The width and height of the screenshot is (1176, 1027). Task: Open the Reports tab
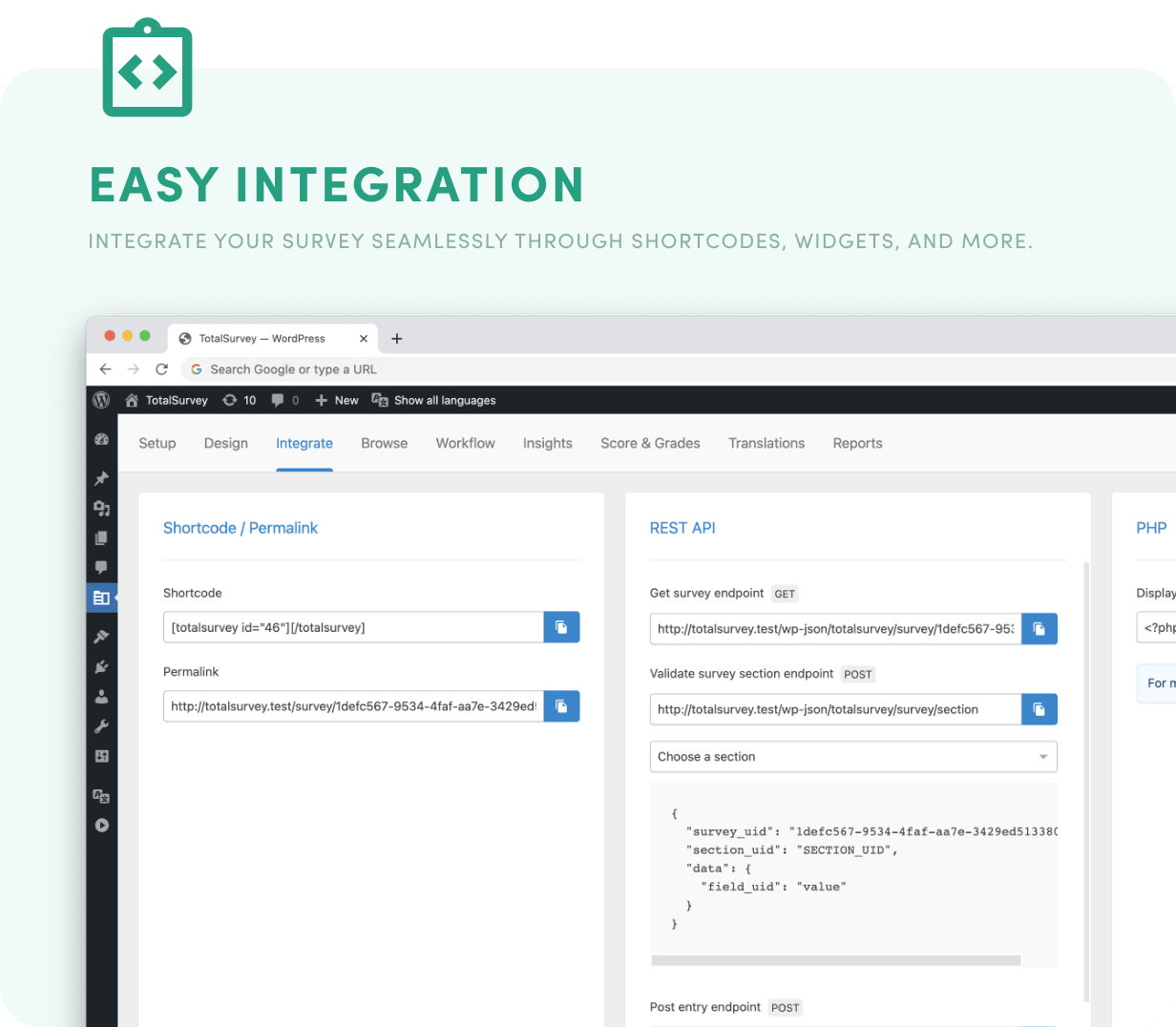[858, 443]
